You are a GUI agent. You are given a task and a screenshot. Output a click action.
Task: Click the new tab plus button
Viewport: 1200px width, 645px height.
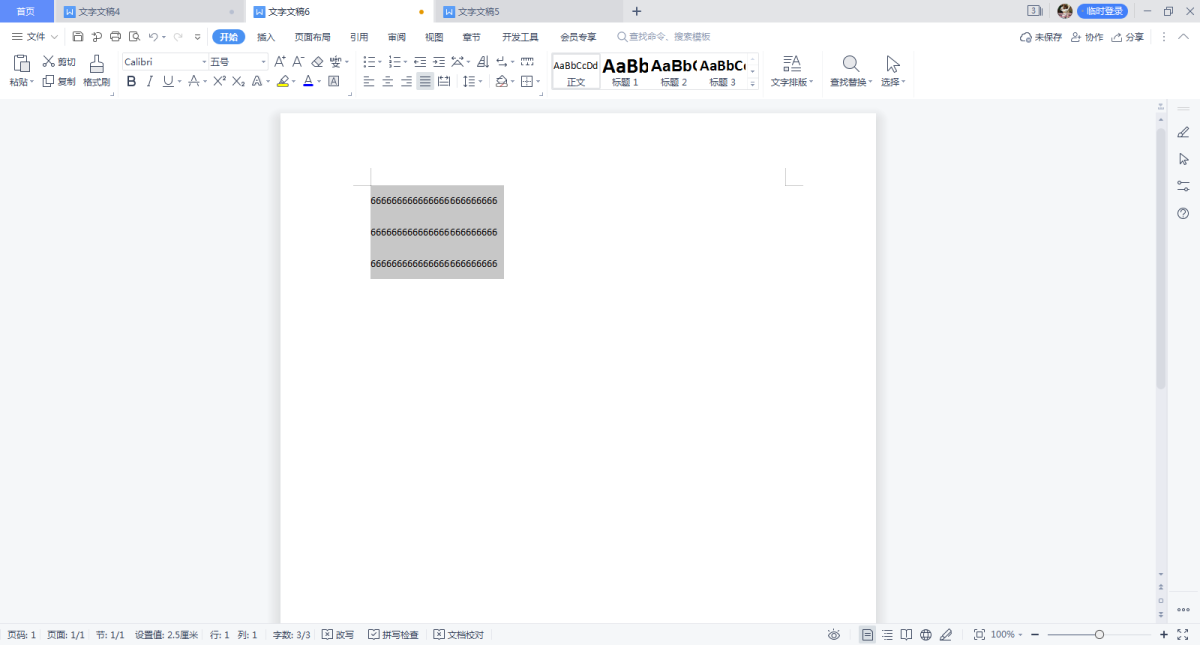pos(637,11)
